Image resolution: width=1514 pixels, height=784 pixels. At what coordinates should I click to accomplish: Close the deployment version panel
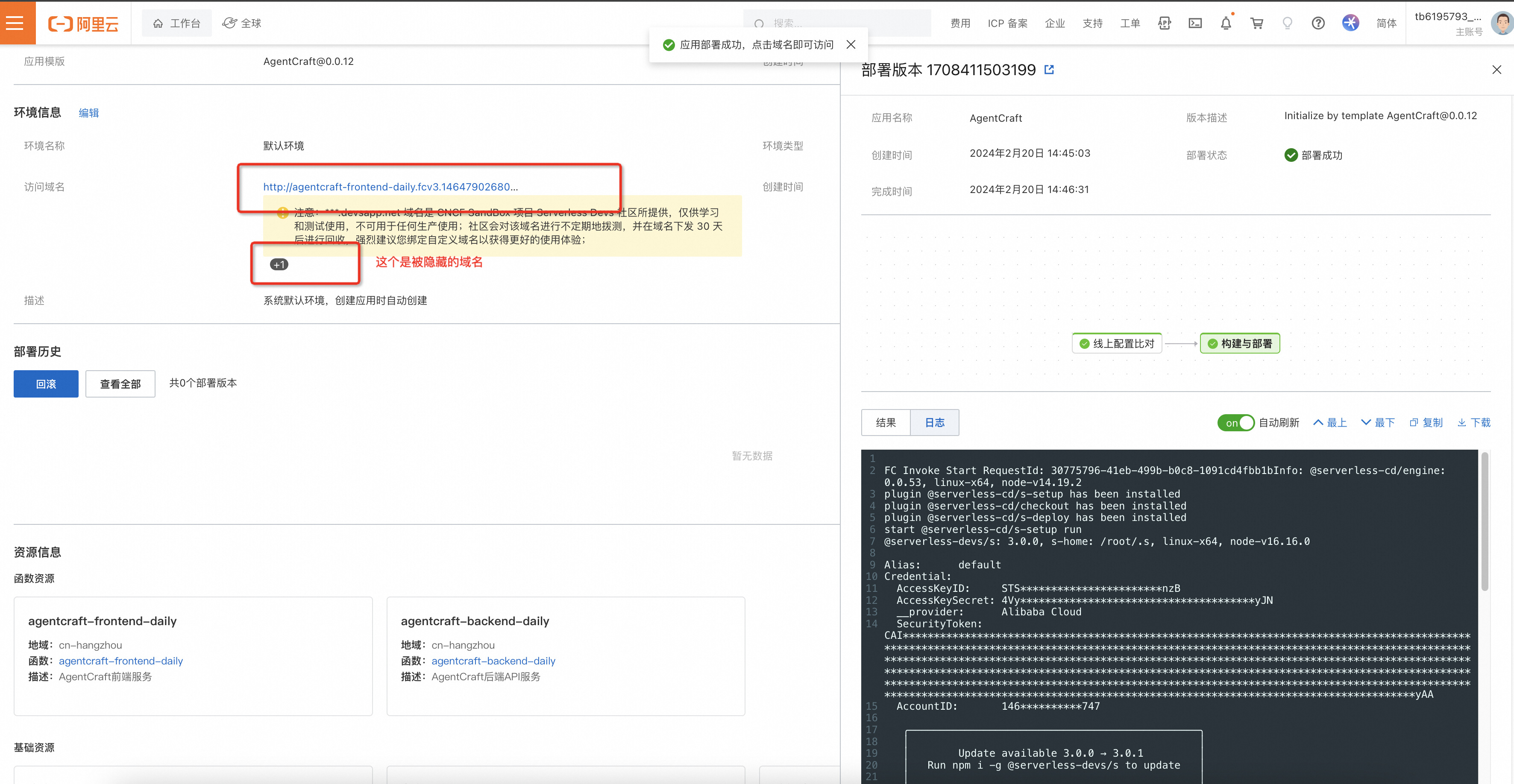pos(1496,70)
